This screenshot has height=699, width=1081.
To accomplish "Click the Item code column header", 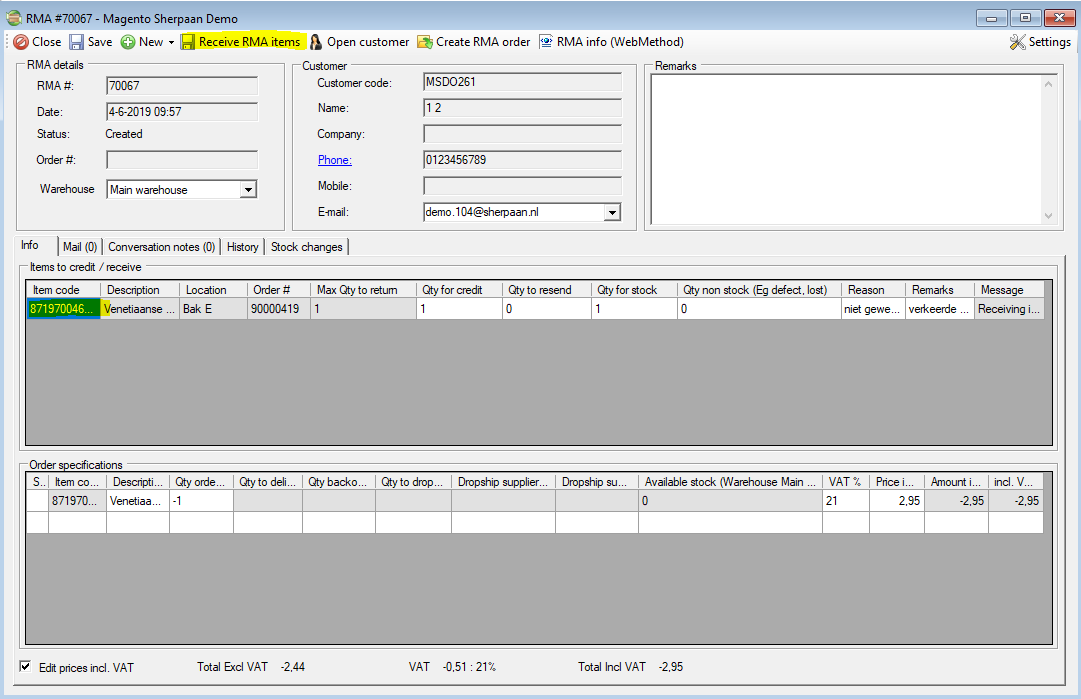I will (x=63, y=290).
